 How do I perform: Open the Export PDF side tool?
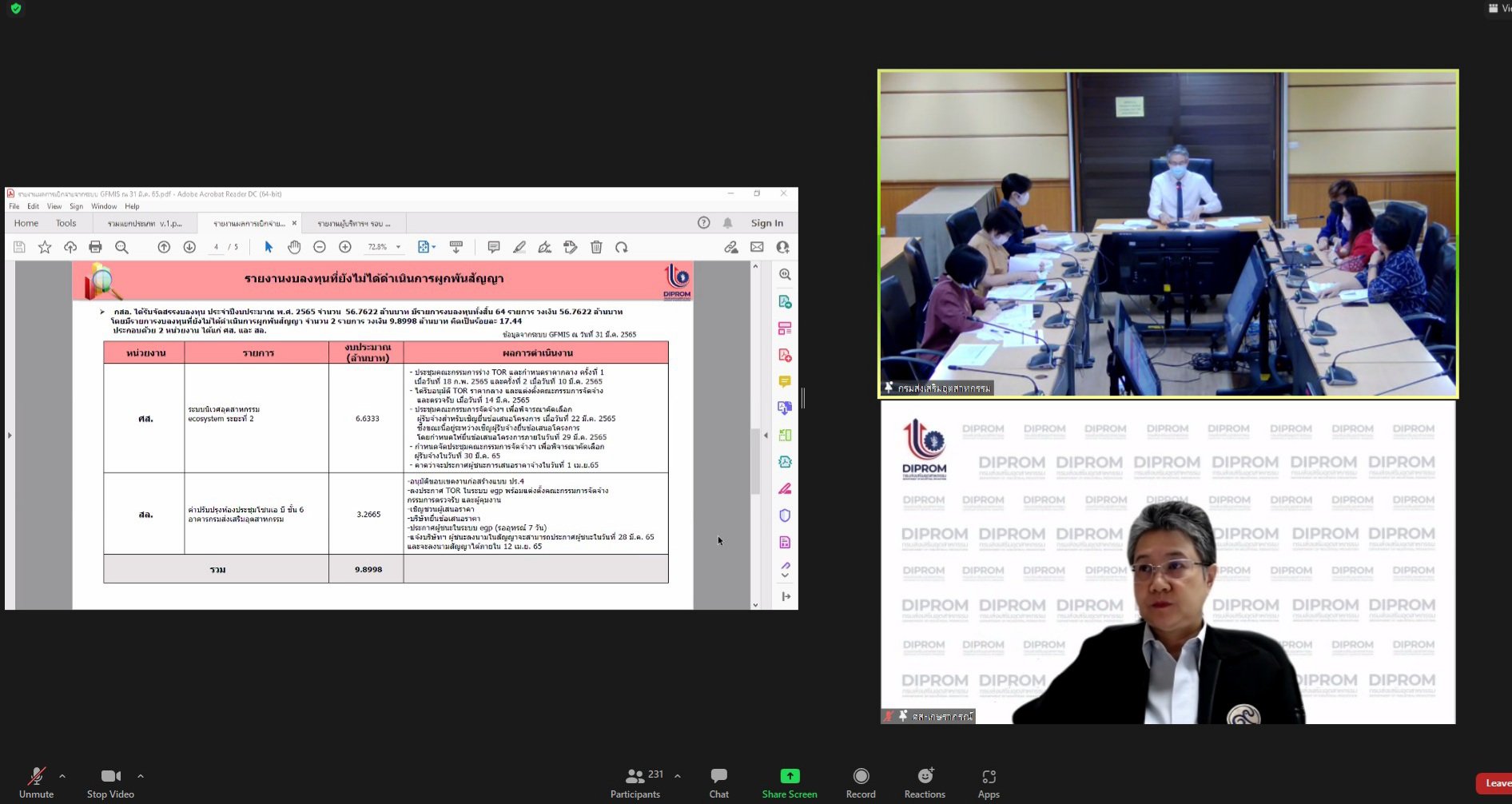pyautogui.click(x=785, y=302)
